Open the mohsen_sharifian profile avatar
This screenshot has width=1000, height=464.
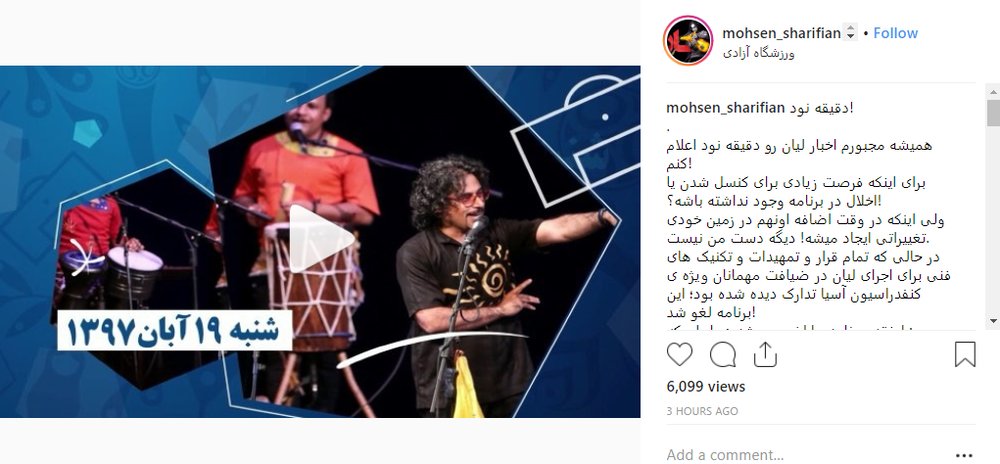tap(688, 41)
